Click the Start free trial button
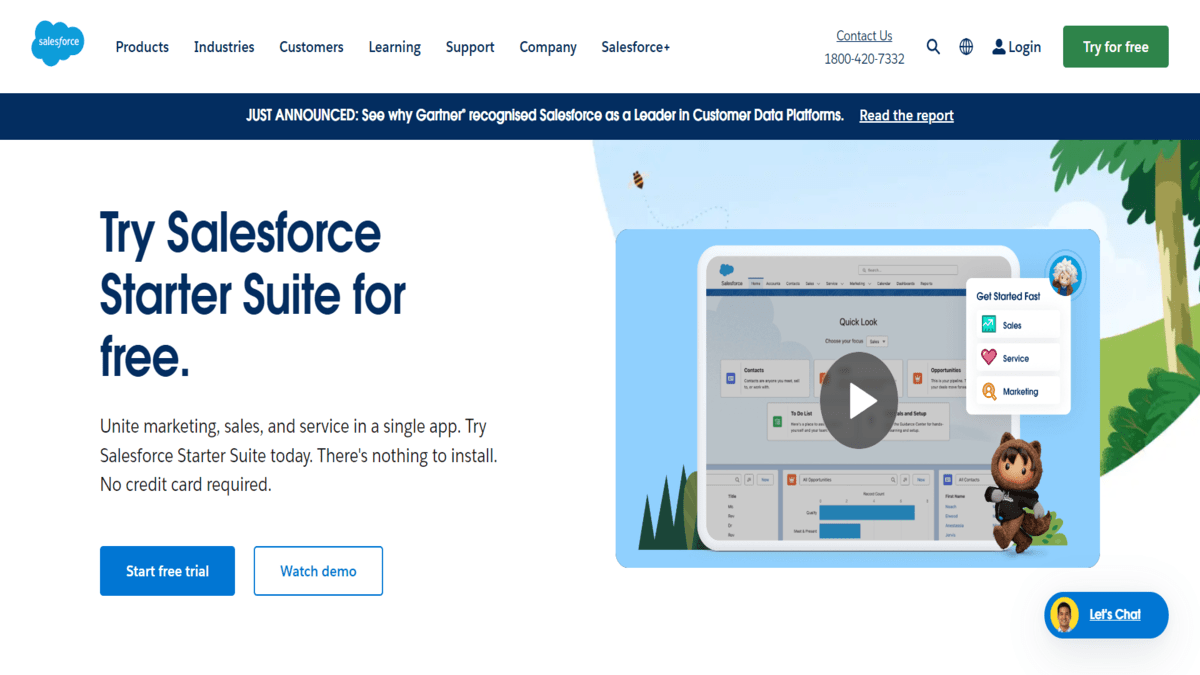Image resolution: width=1200 pixels, height=675 pixels. coord(167,571)
